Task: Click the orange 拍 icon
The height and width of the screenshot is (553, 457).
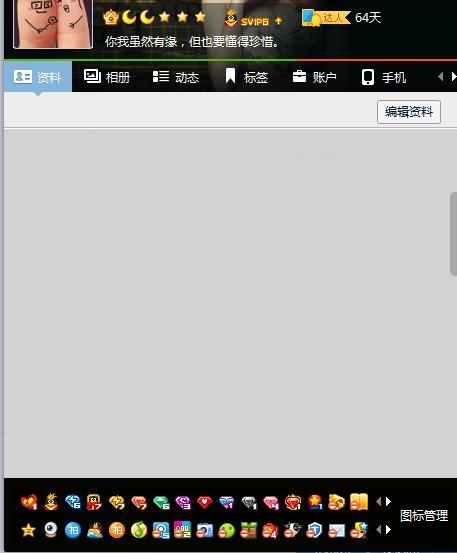Action: click(x=117, y=530)
